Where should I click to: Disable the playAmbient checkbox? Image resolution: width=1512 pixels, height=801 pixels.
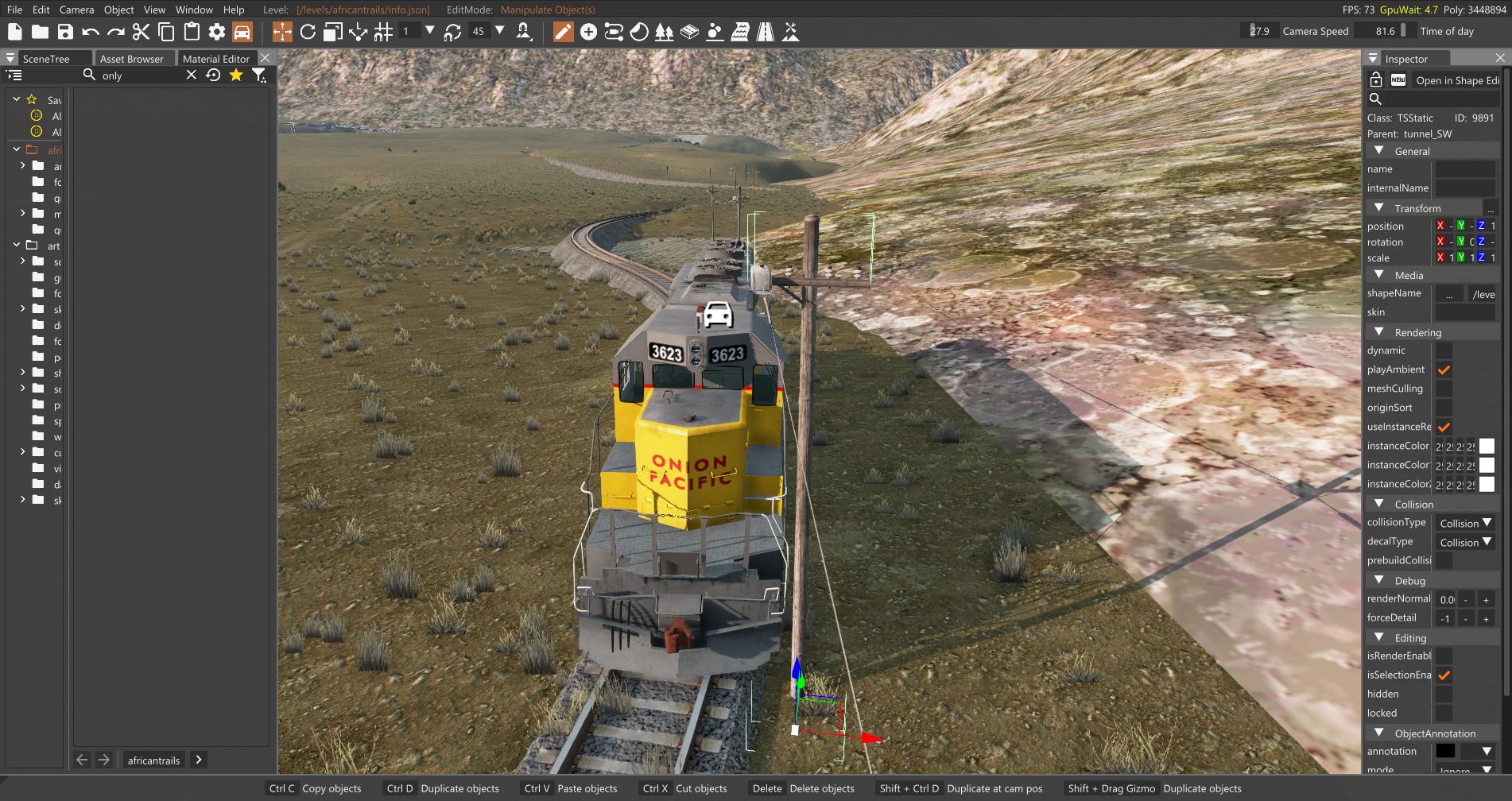(1444, 370)
